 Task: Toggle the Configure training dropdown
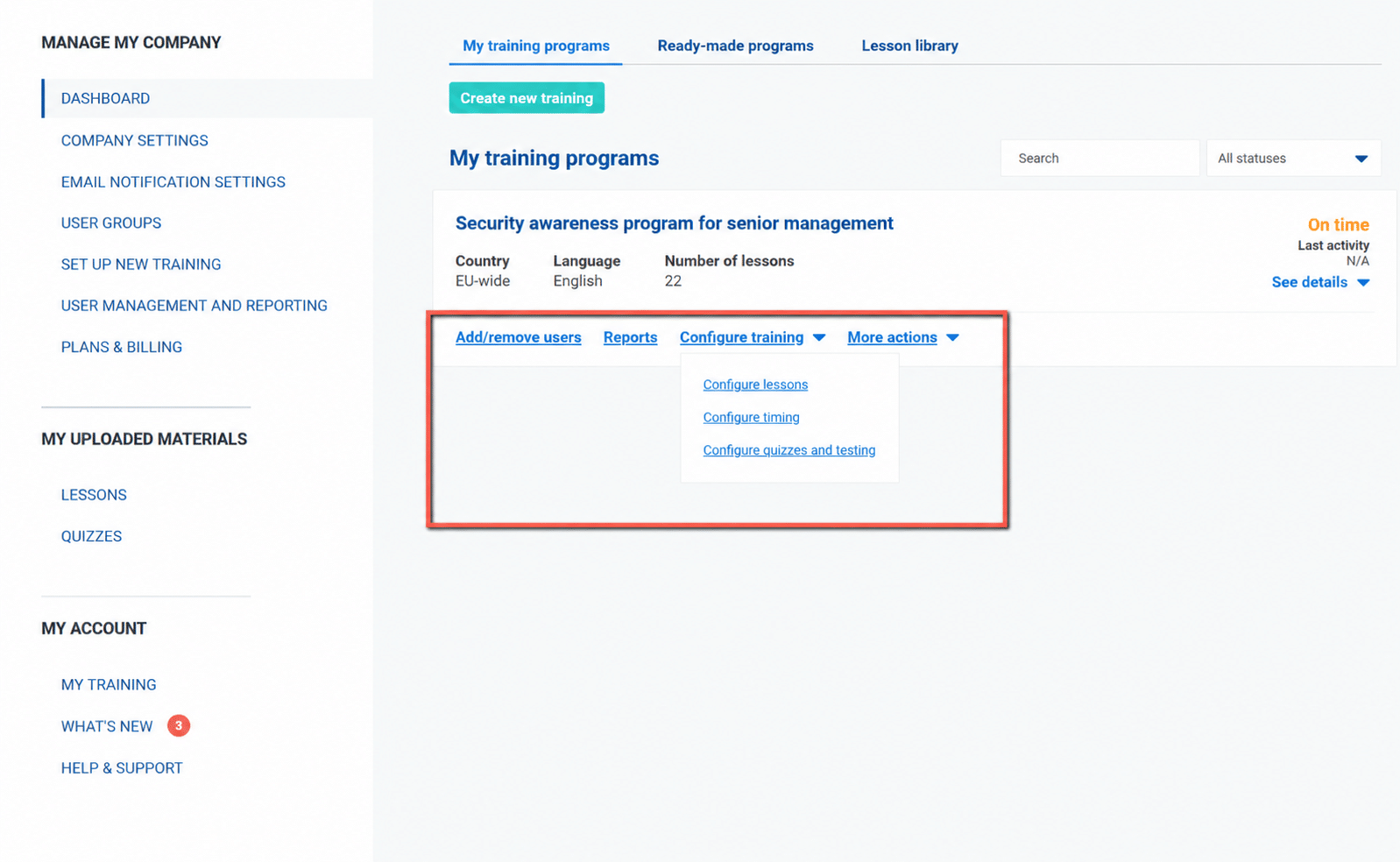(x=752, y=337)
